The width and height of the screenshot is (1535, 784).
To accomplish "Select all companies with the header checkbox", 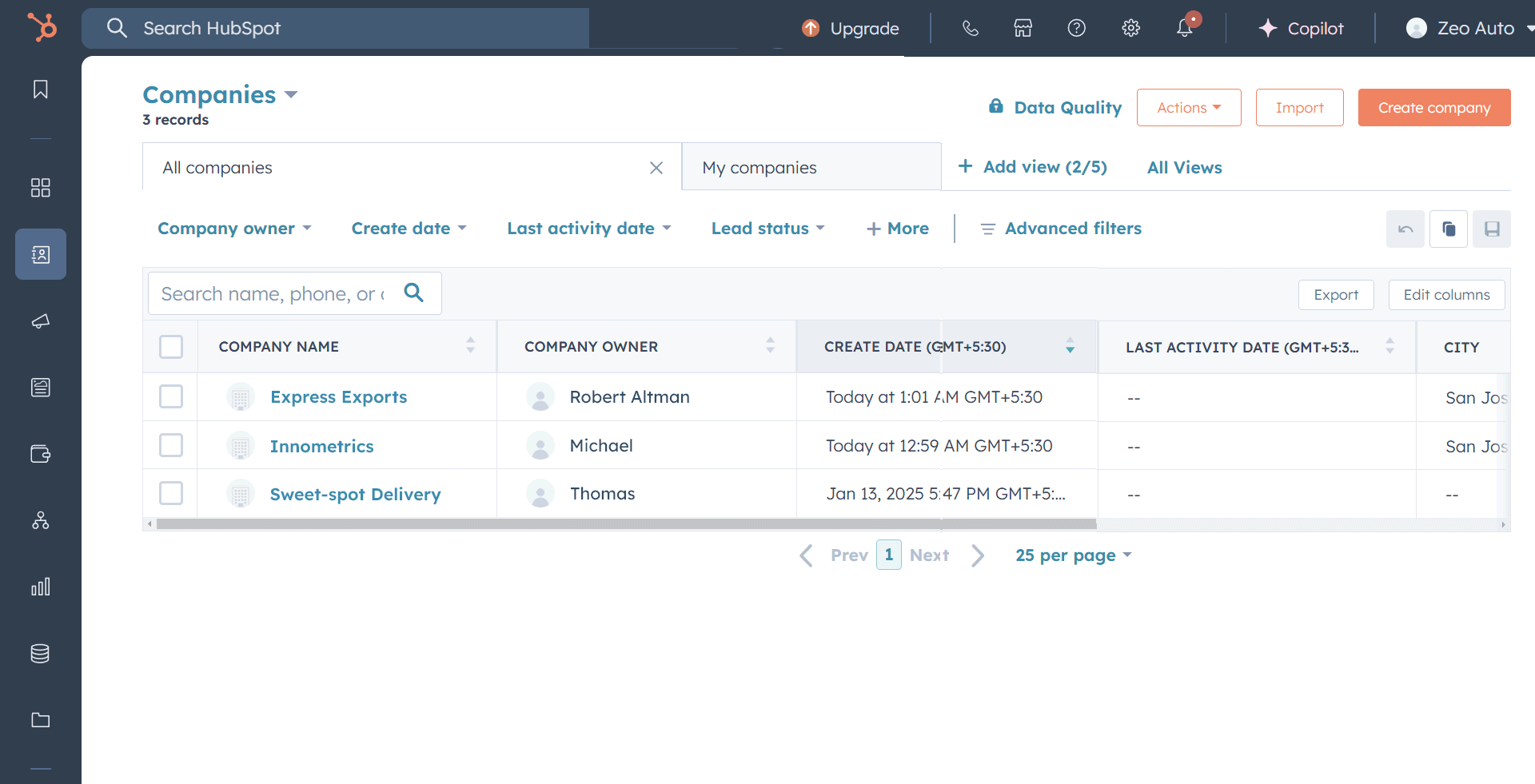I will tap(170, 346).
